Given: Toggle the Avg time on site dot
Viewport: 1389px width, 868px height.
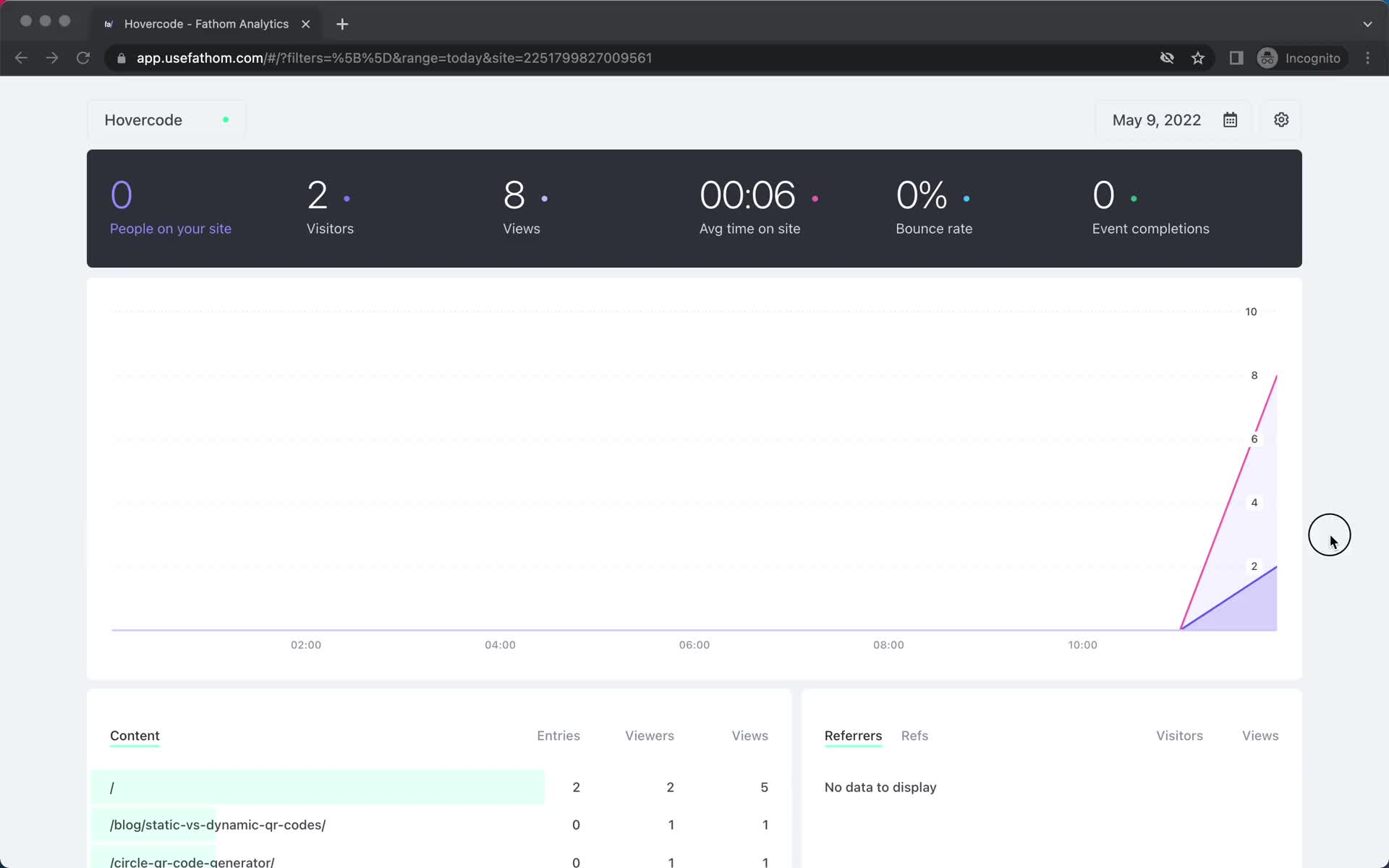Looking at the screenshot, I should point(815,198).
